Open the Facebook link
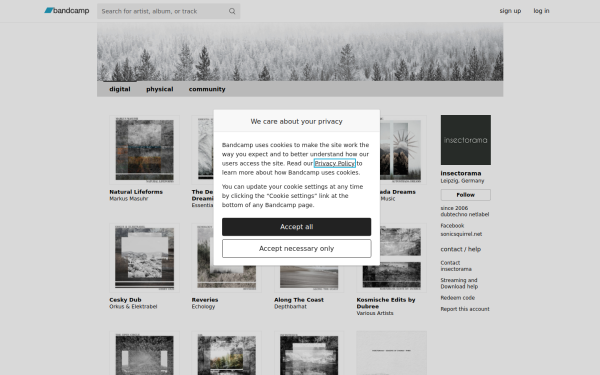This screenshot has height=375, width=600. click(x=452, y=225)
